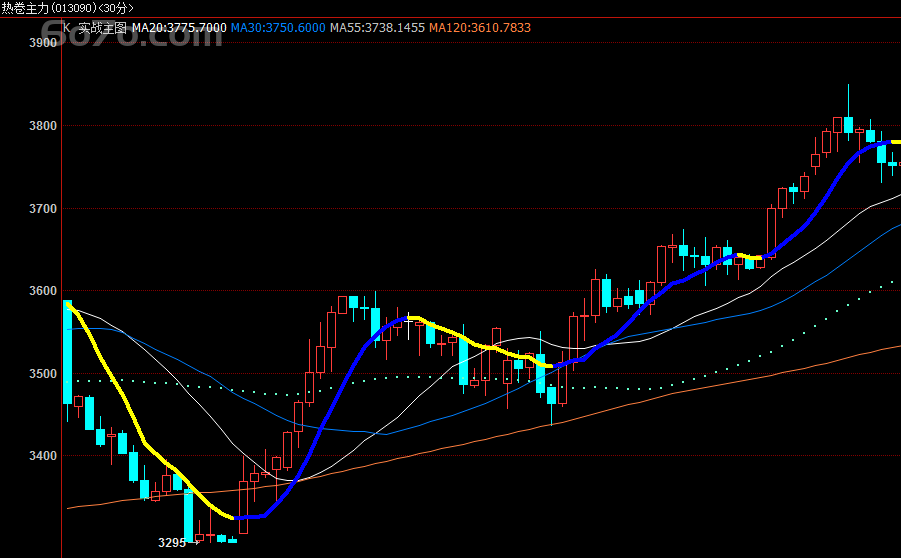
Task: Select the MA20:3775.7000 indicator label
Action: tap(179, 28)
